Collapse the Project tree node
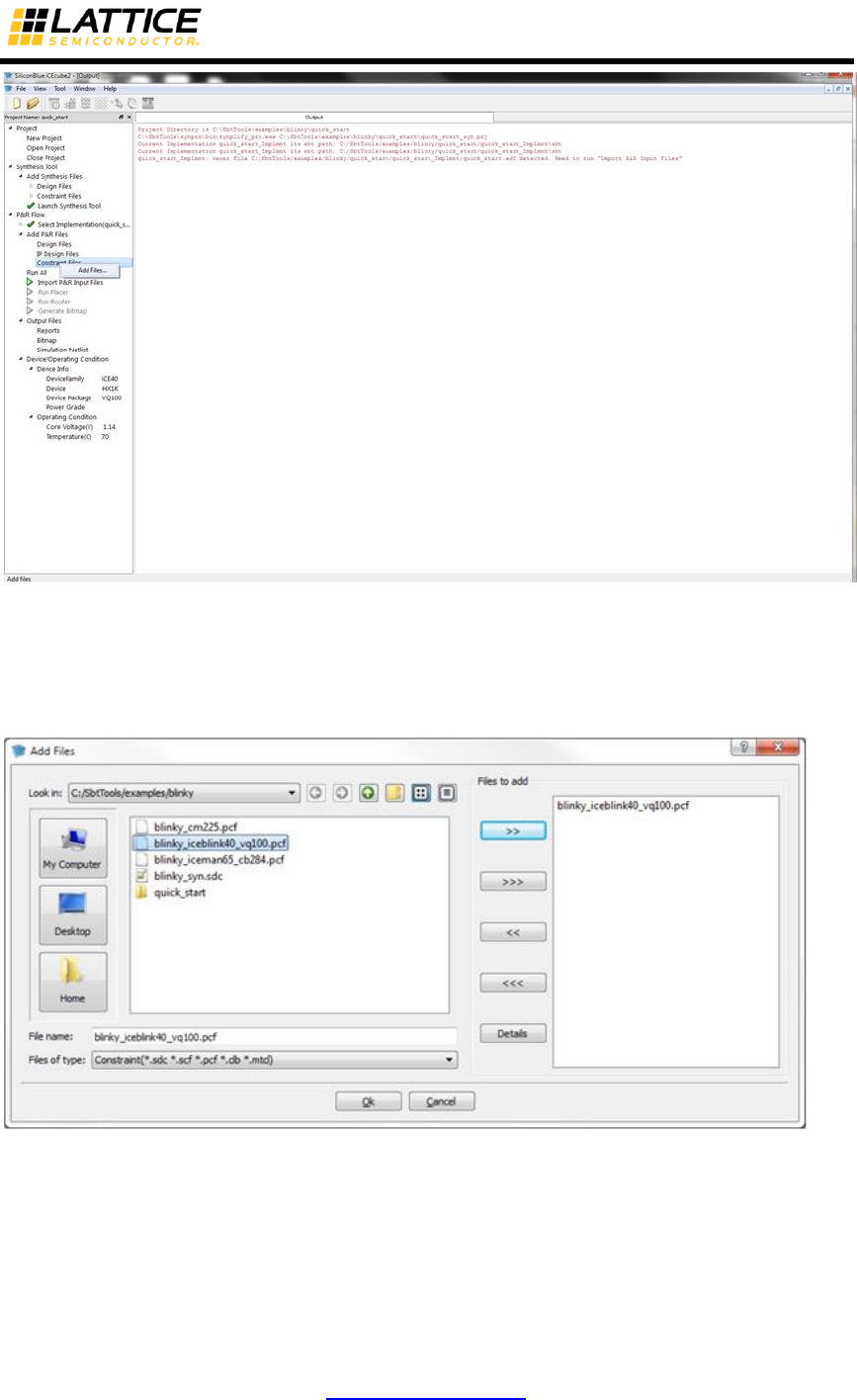The width and height of the screenshot is (857, 1400). [x=10, y=129]
